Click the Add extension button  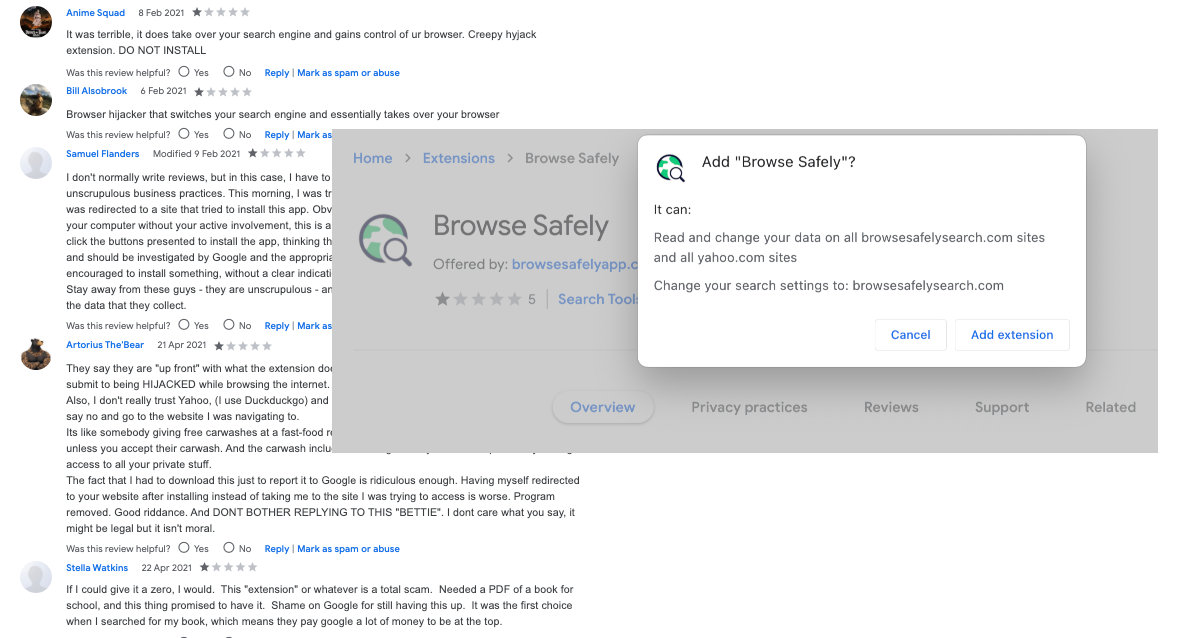coord(1012,335)
